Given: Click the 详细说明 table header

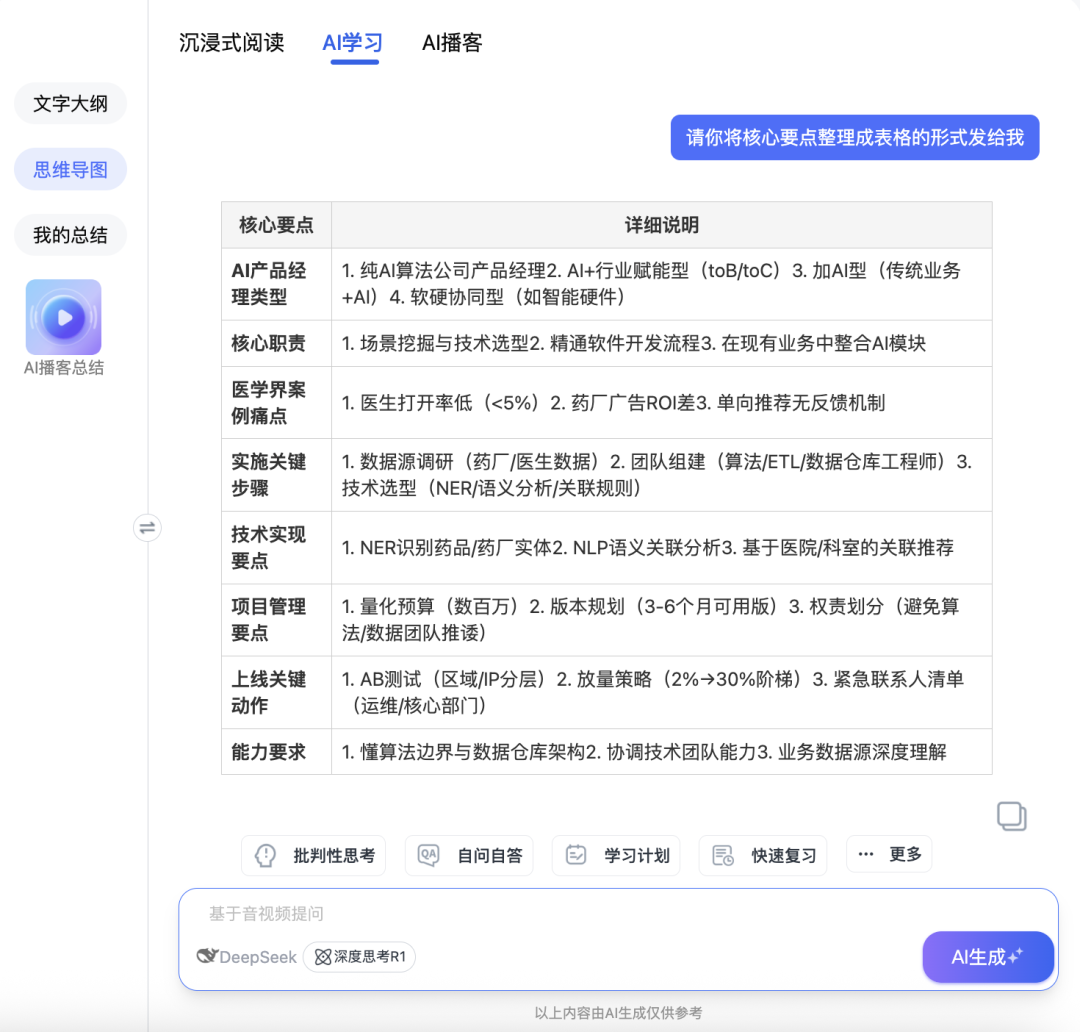Looking at the screenshot, I should (661, 225).
